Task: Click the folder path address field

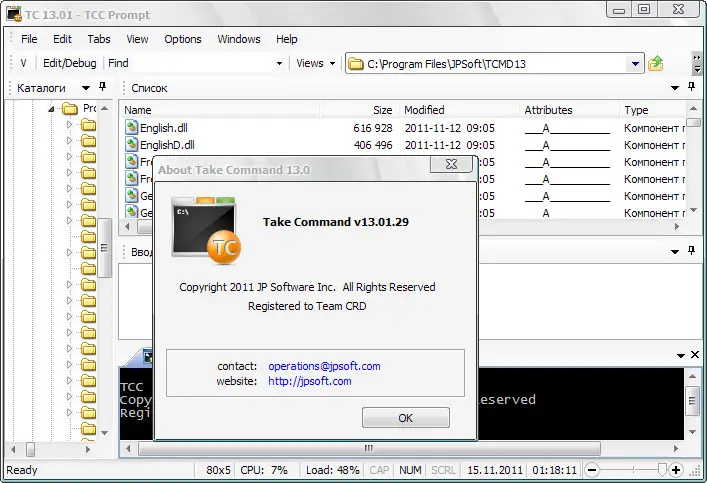Action: coord(494,64)
